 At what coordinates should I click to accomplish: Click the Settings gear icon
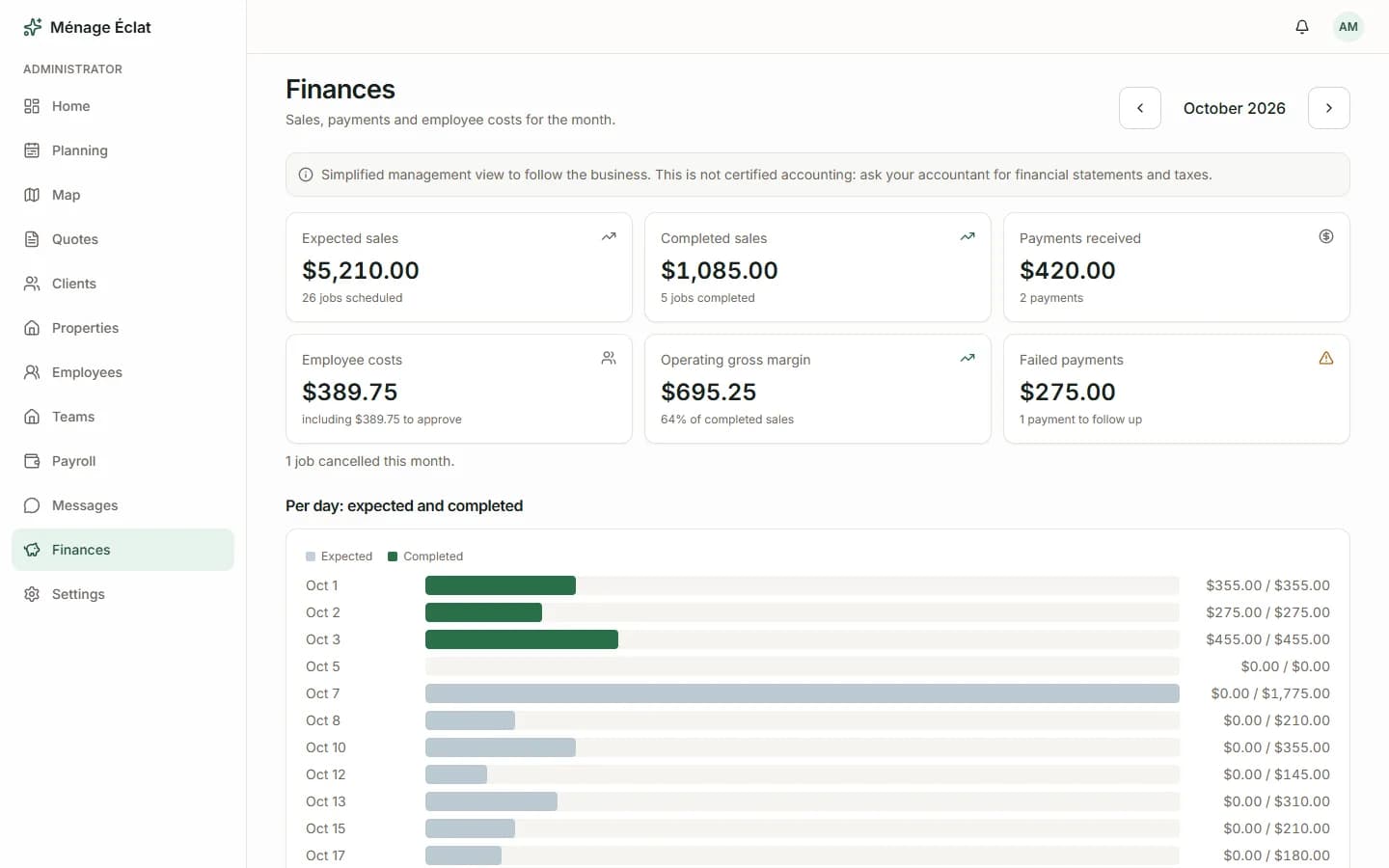[32, 594]
